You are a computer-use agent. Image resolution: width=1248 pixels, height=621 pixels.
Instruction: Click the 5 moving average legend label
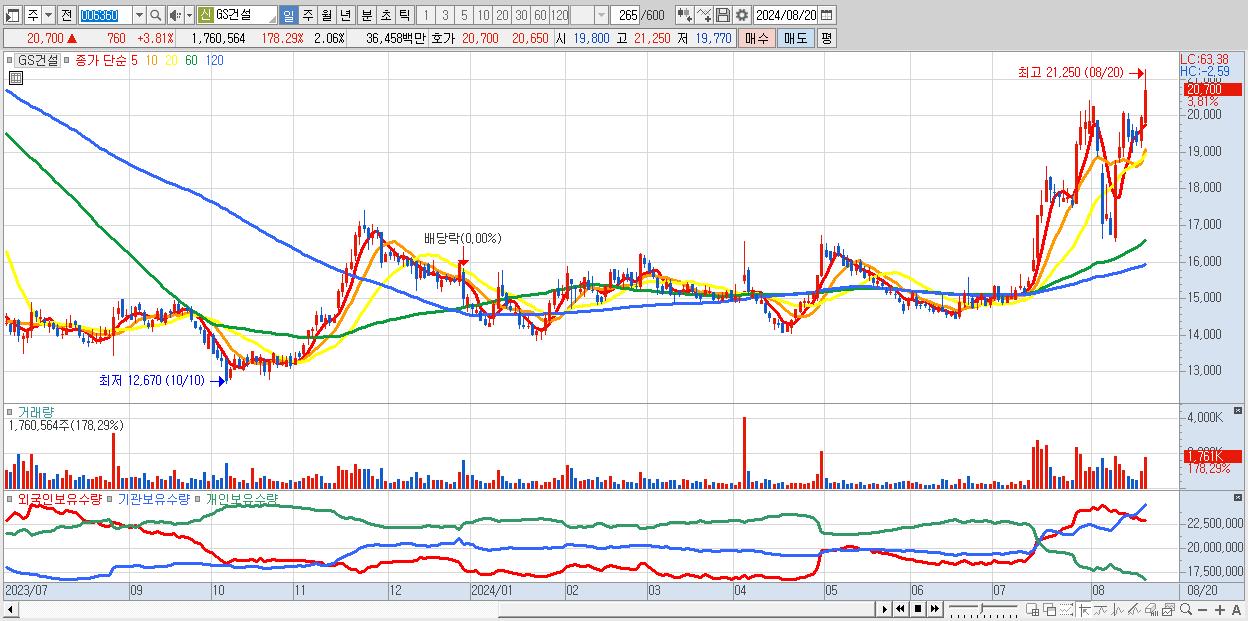(x=134, y=60)
